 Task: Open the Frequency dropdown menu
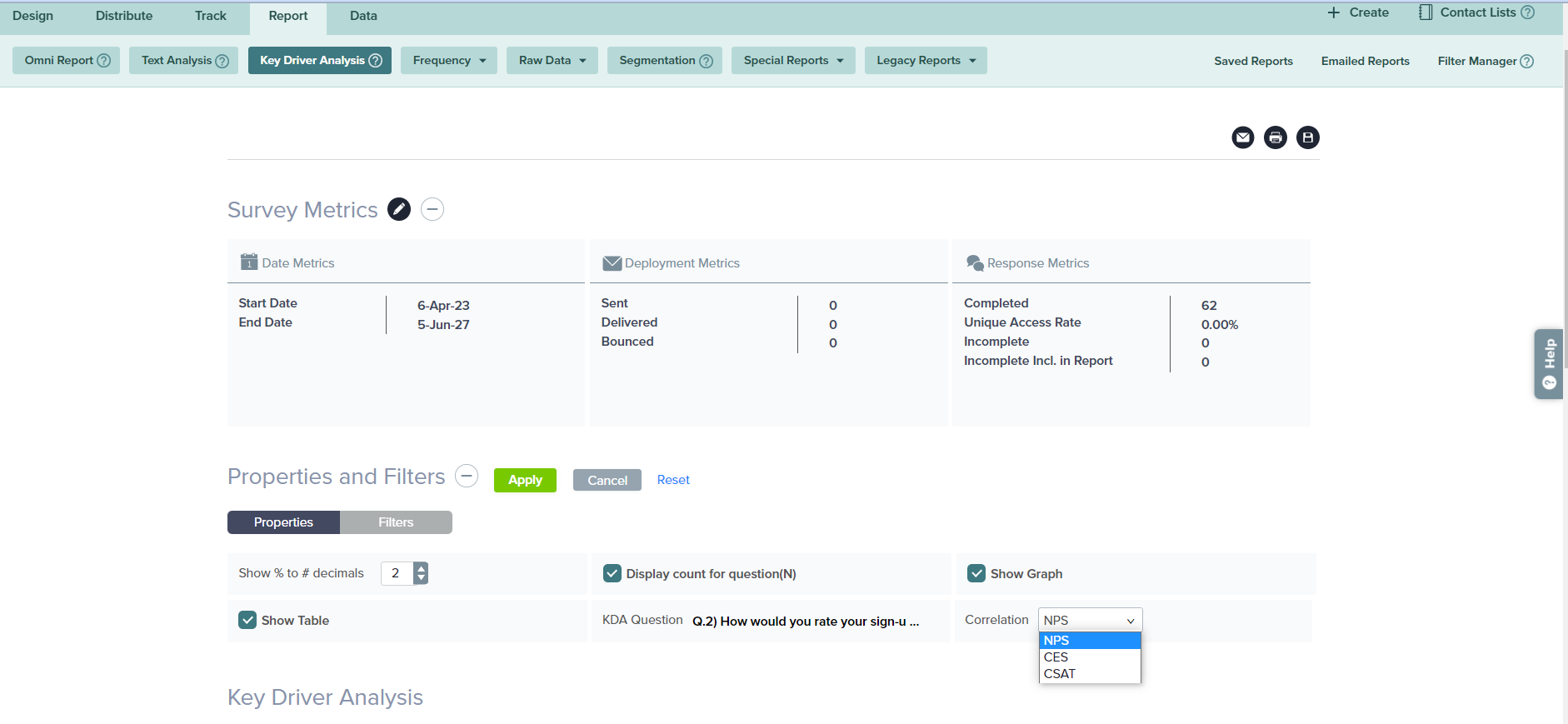pyautogui.click(x=448, y=61)
